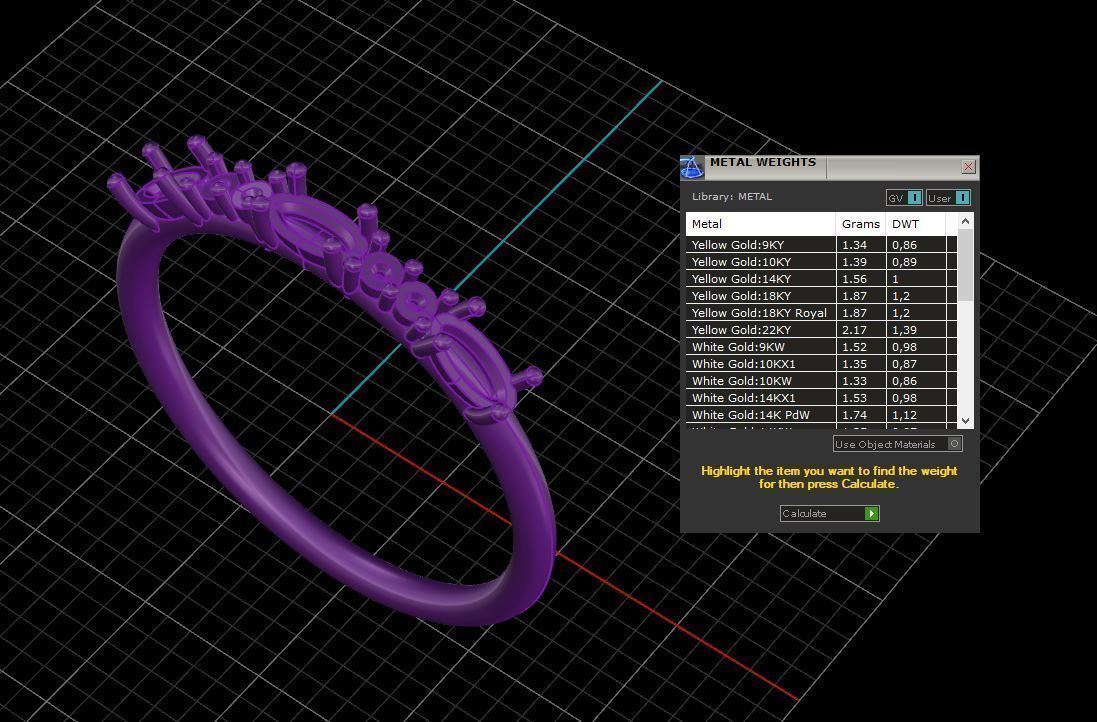The height and width of the screenshot is (722, 1097).
Task: Toggle the User library switch
Action: [x=963, y=198]
